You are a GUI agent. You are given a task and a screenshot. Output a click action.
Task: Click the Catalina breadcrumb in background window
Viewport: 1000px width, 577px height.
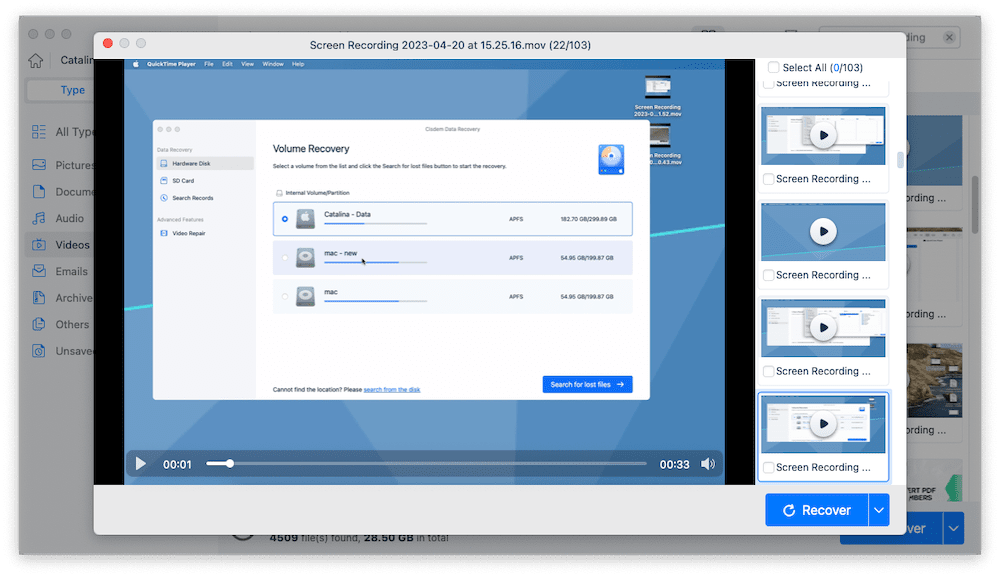click(77, 60)
